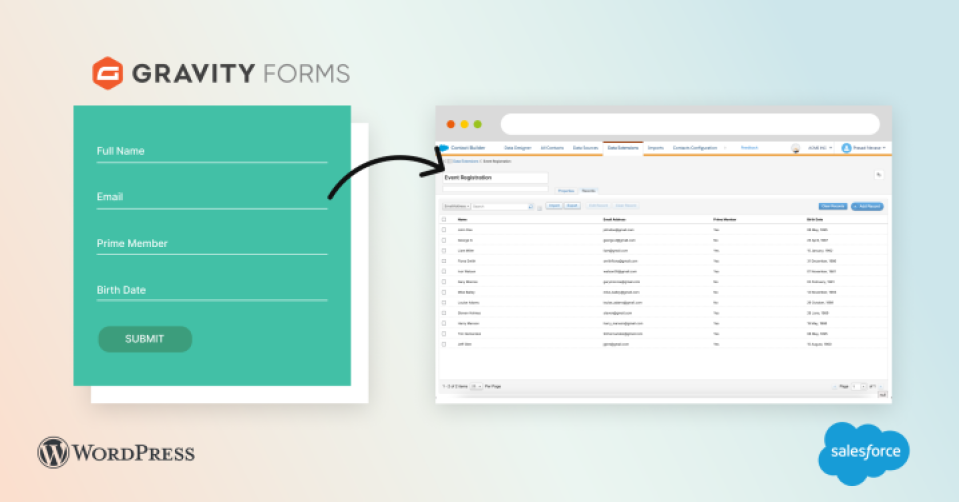959x502 pixels.
Task: Click the Contact Builder cloud icon
Action: (444, 148)
